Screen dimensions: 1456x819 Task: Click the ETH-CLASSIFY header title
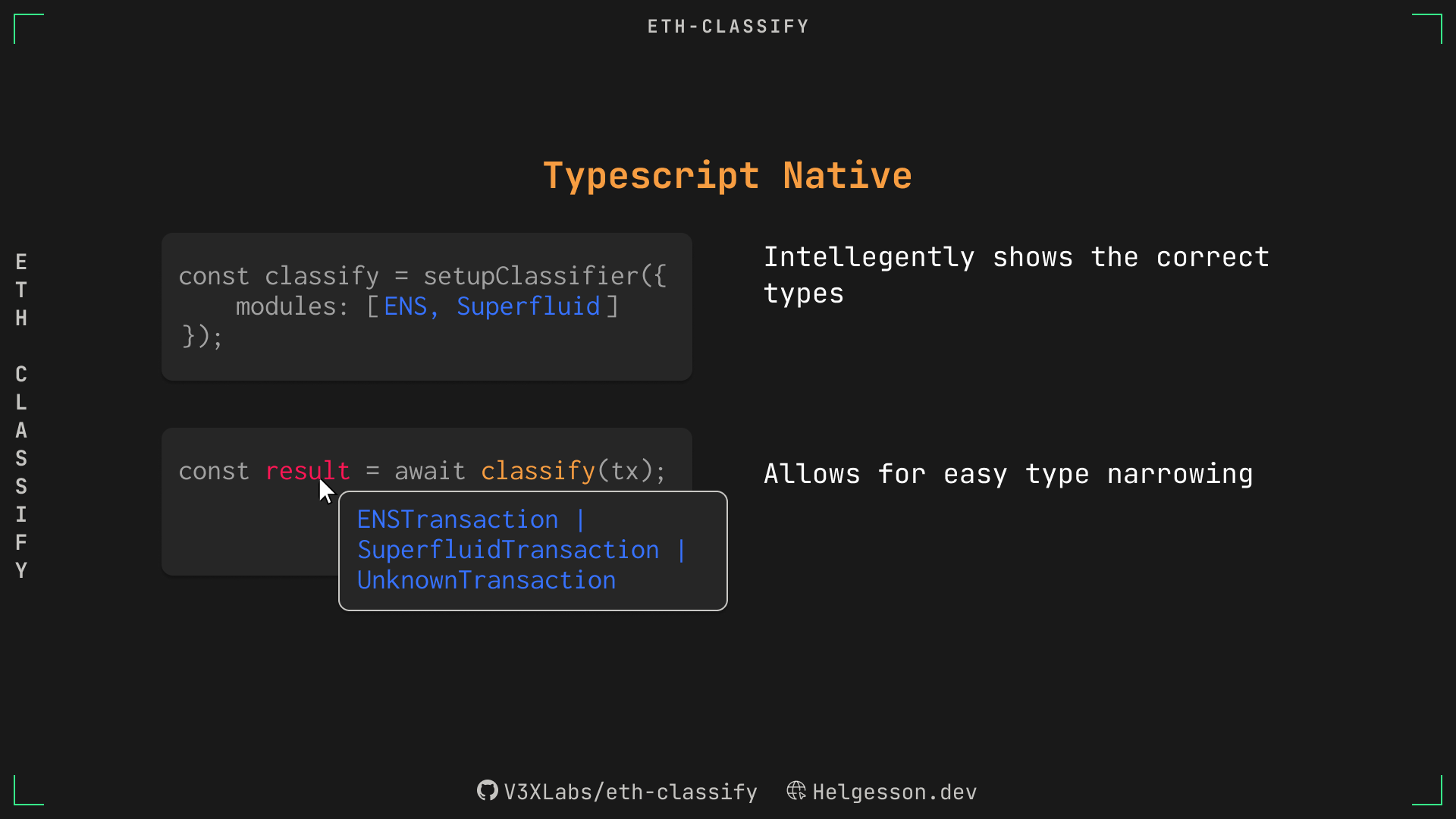[x=727, y=27]
